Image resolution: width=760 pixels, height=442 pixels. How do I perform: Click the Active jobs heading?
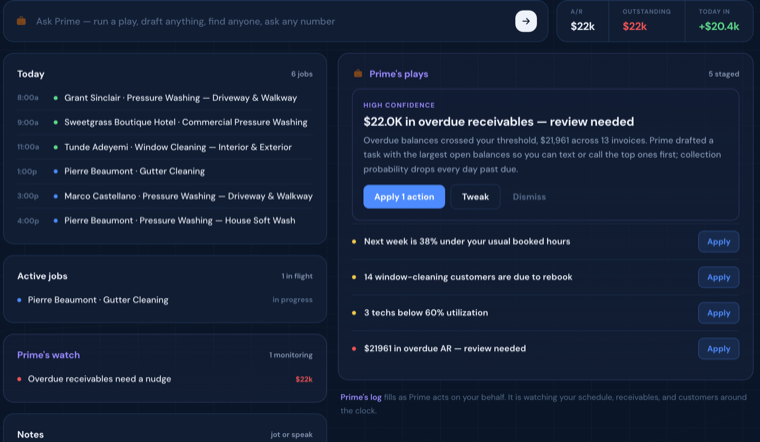pos(42,276)
